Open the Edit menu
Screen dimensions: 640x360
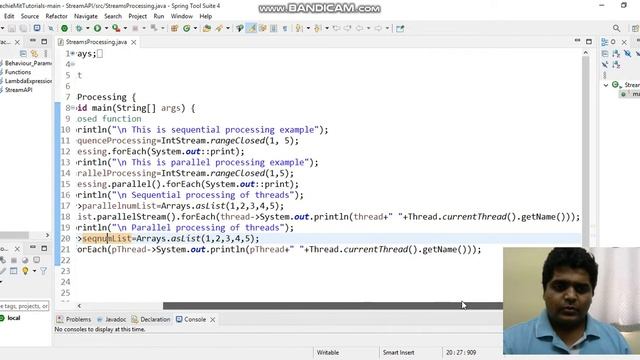[x=9, y=16]
